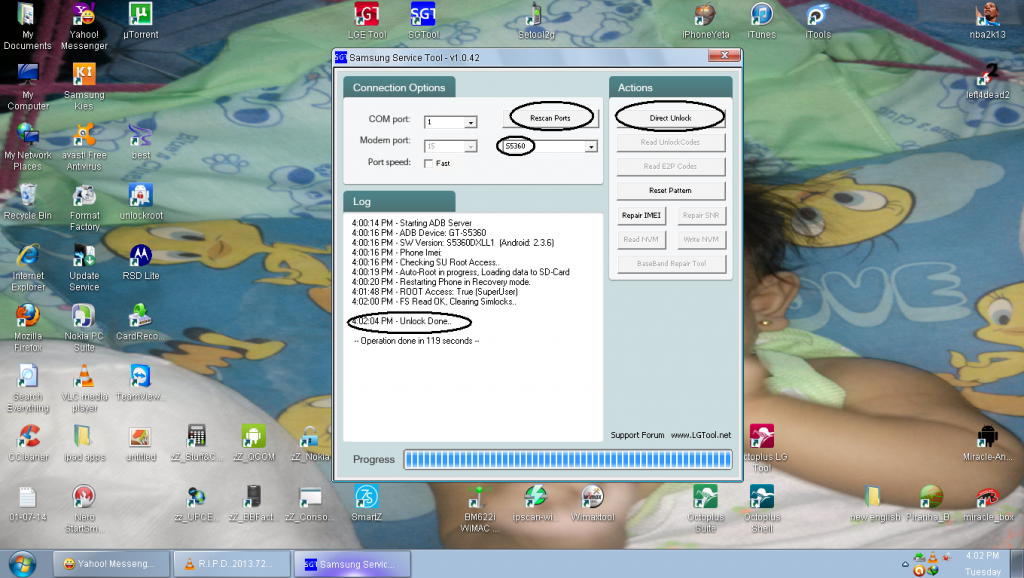
Task: Click the operation Progress bar
Action: (568, 459)
